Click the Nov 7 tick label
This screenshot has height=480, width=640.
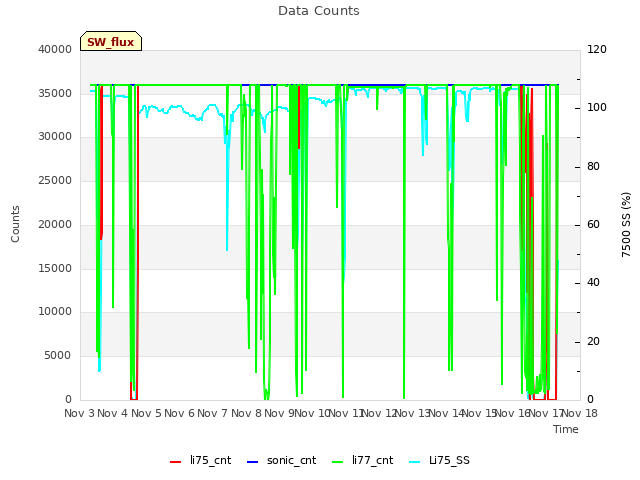coord(212,413)
